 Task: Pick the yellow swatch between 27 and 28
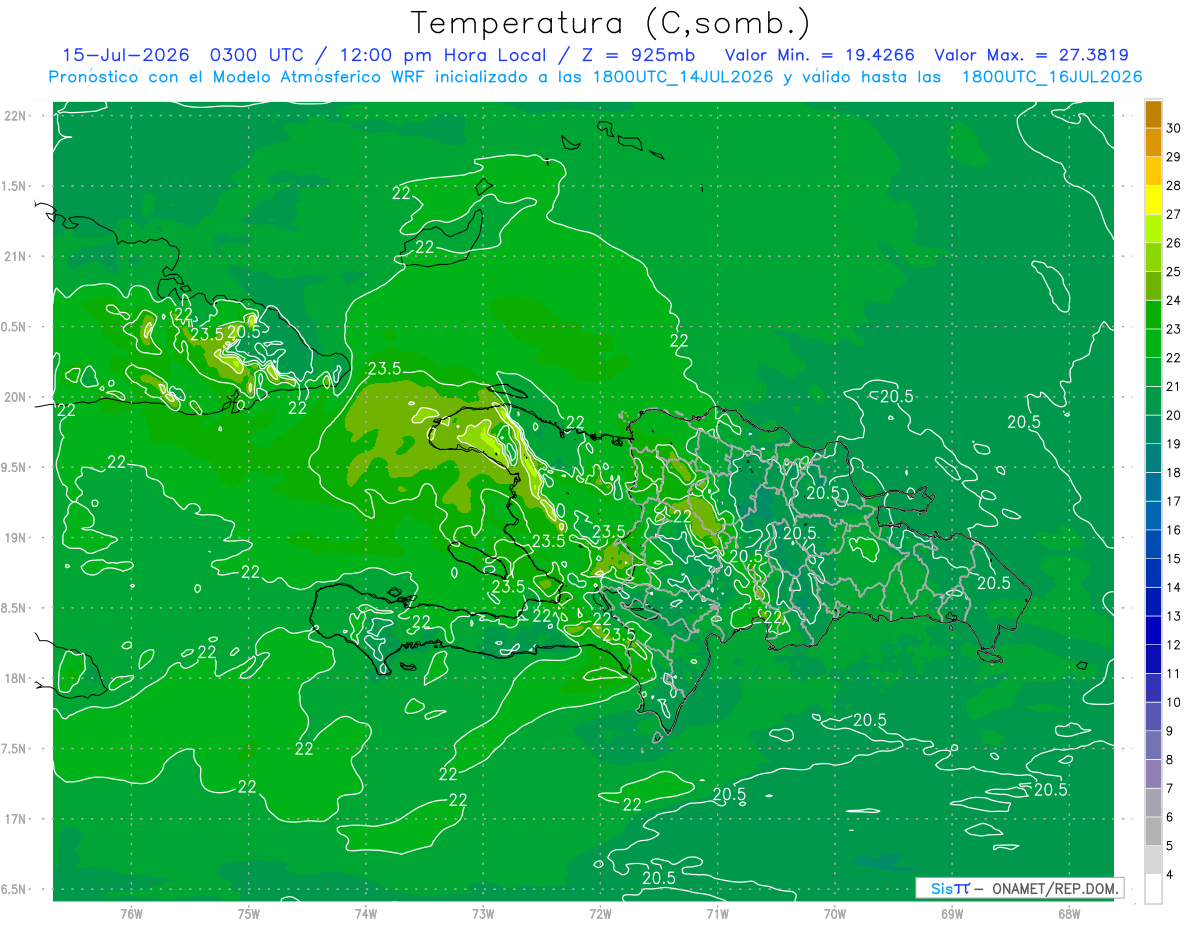point(1153,200)
